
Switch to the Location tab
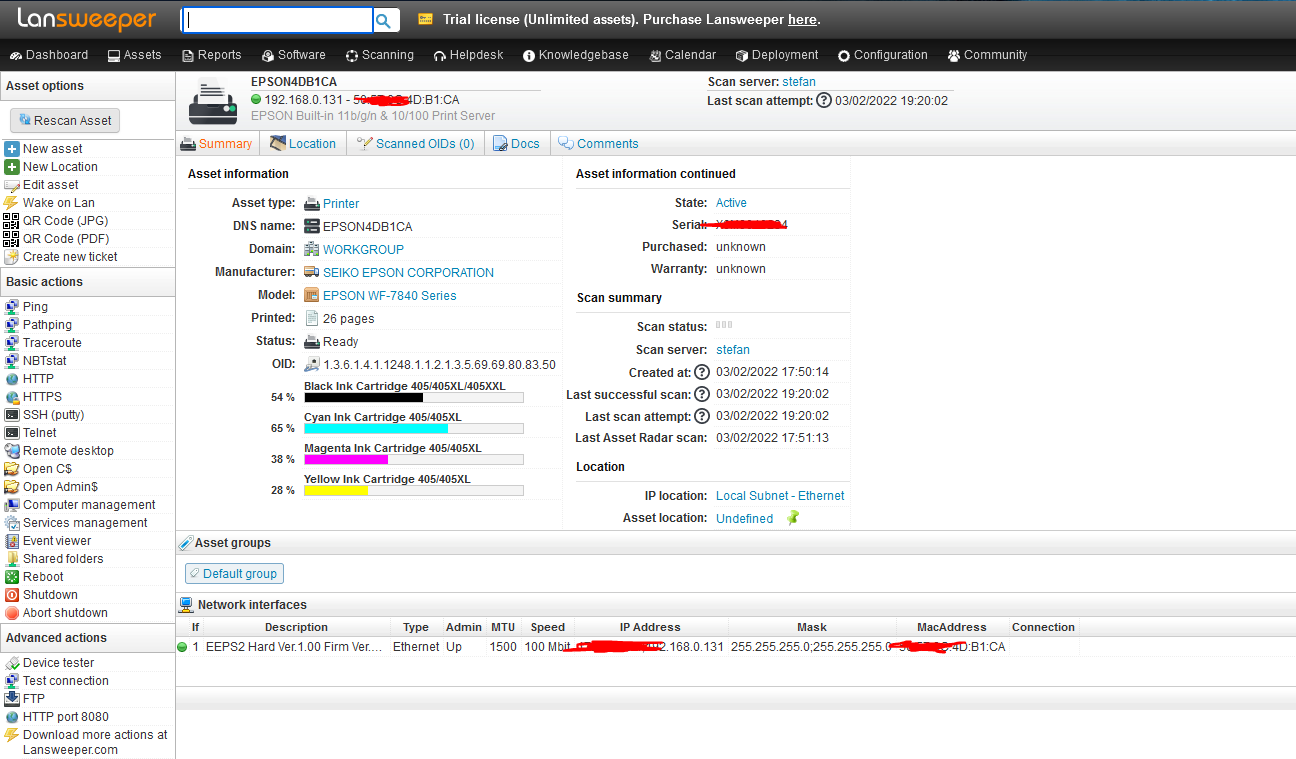coord(303,144)
